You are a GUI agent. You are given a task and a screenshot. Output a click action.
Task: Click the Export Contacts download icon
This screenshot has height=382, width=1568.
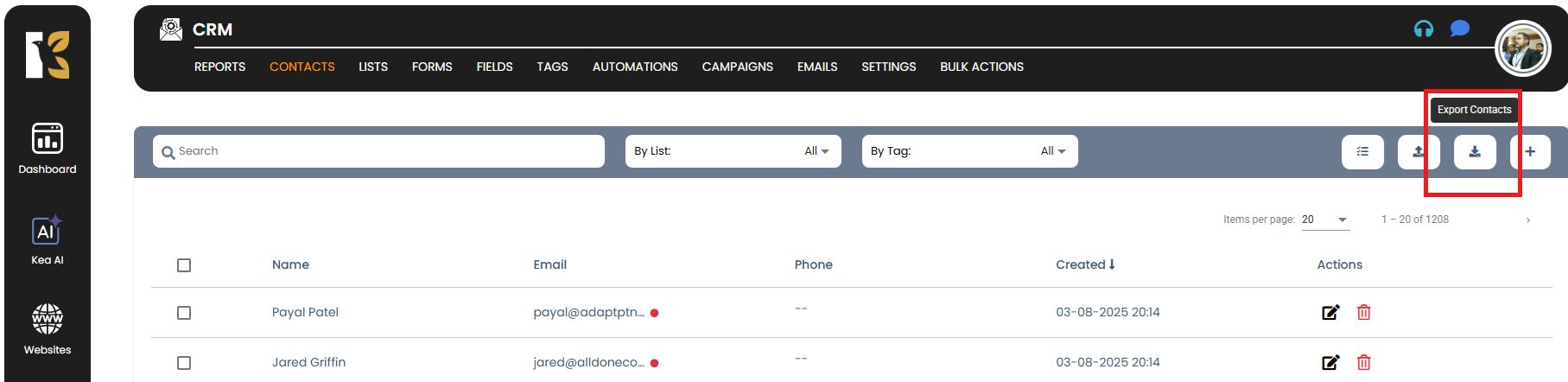1475,152
